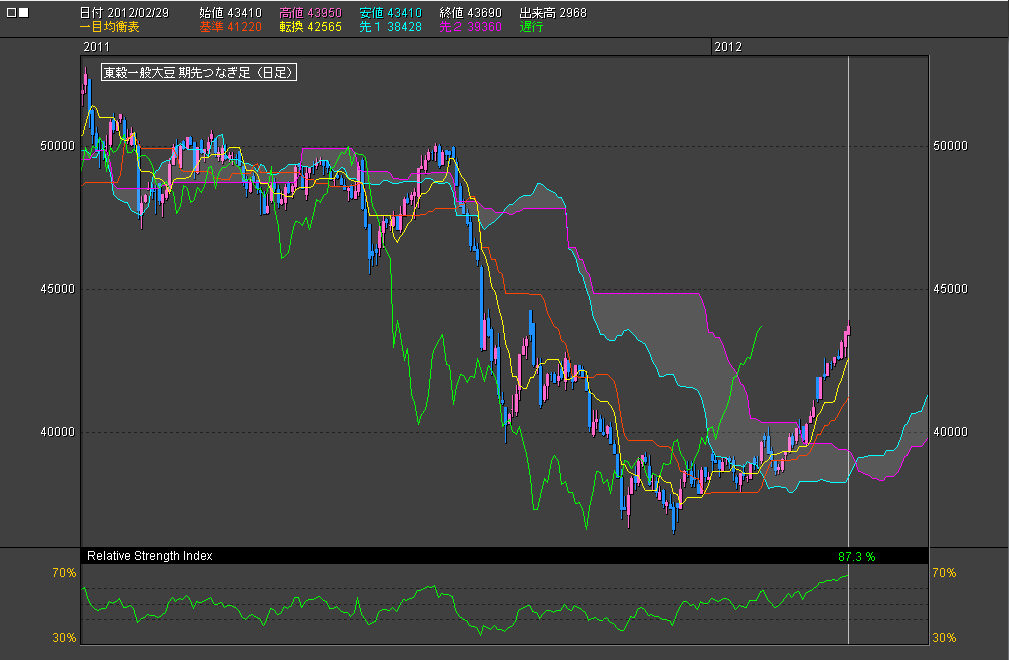1009x660 pixels.
Task: Click the green 87.3 % RSI value
Action: tap(857, 556)
